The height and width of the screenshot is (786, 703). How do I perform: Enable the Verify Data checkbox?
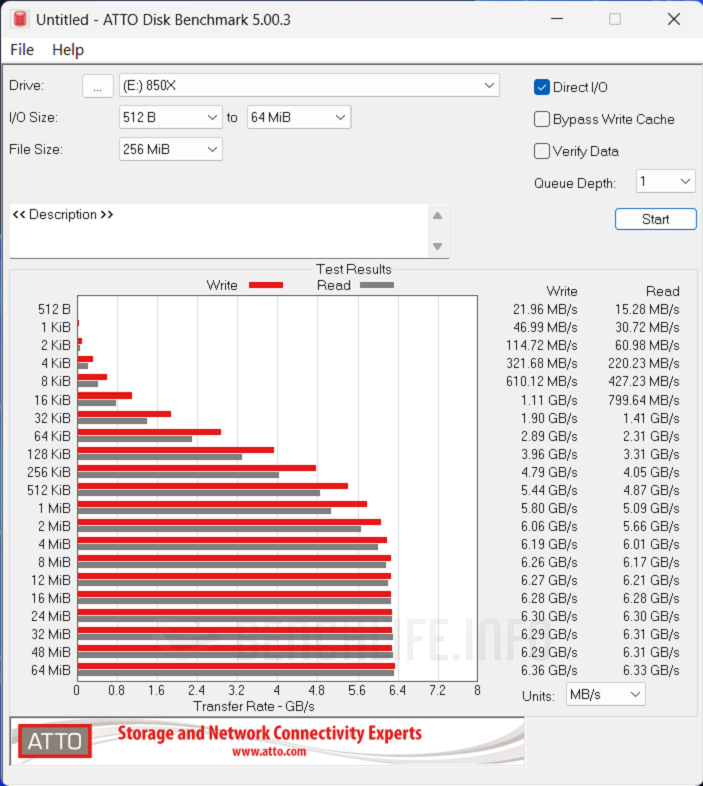point(542,151)
